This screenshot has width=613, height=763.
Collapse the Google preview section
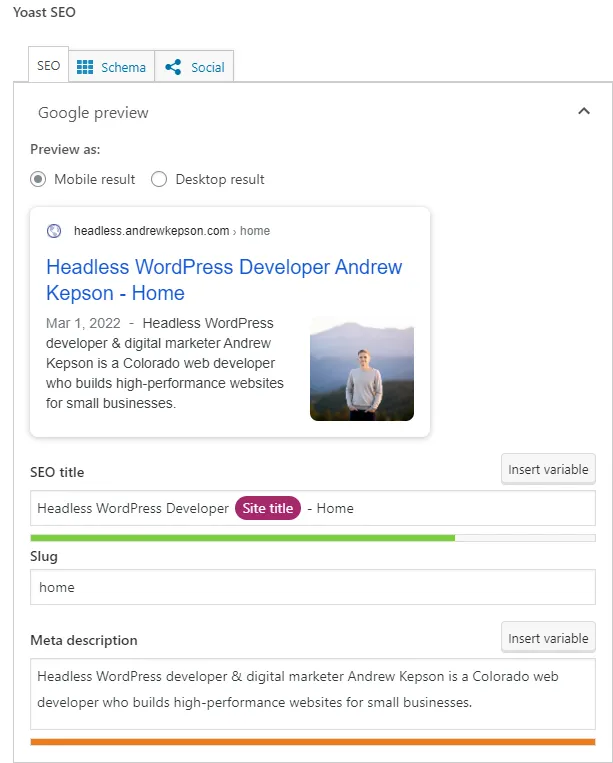(x=584, y=111)
